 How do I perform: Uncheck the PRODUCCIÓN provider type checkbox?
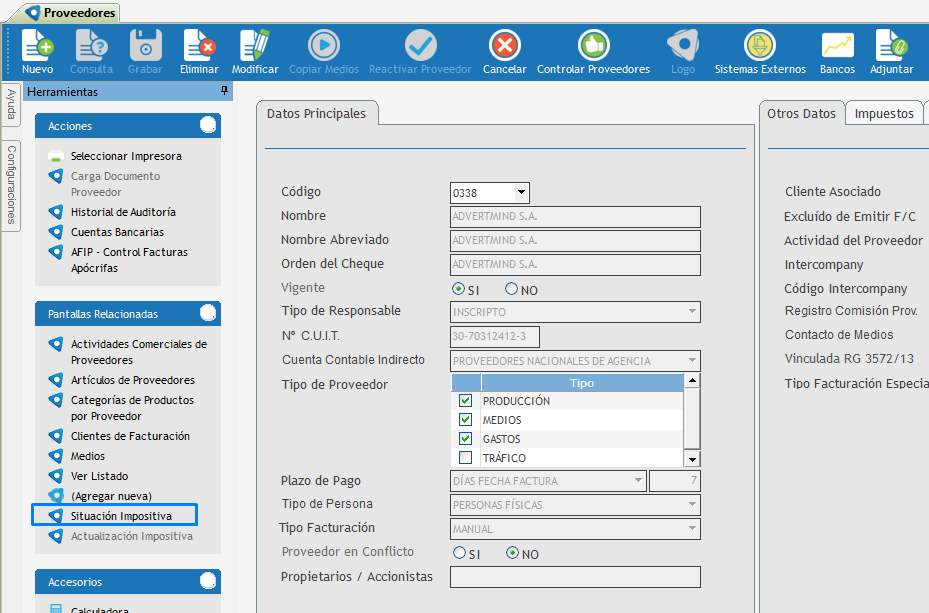point(465,401)
